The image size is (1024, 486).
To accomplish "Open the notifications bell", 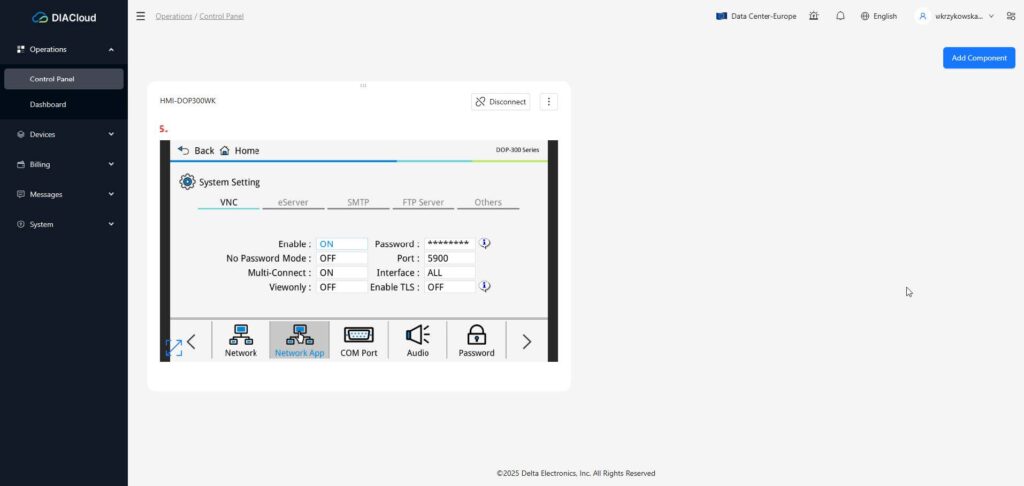I will pos(840,16).
